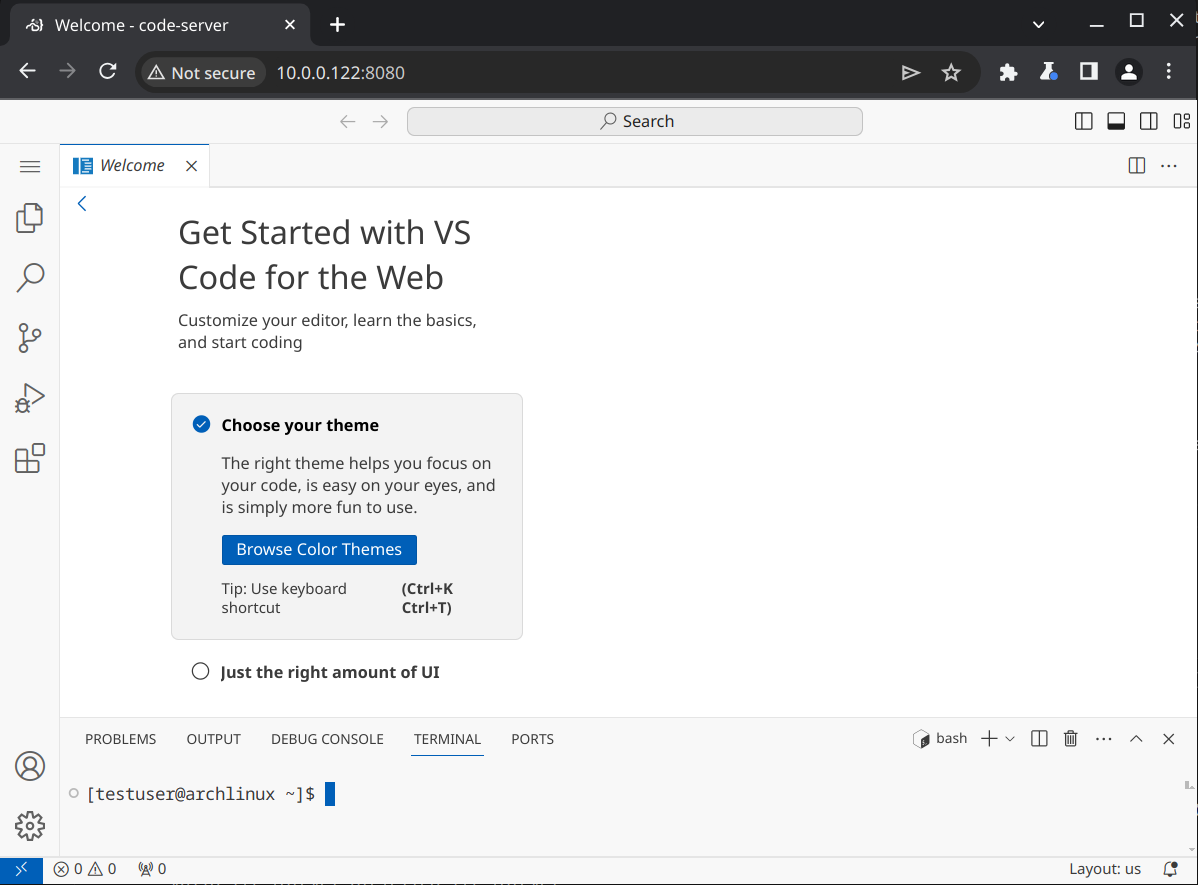The image size is (1198, 885).
Task: Close the Welcome - code-server browser tab
Action: click(x=290, y=24)
